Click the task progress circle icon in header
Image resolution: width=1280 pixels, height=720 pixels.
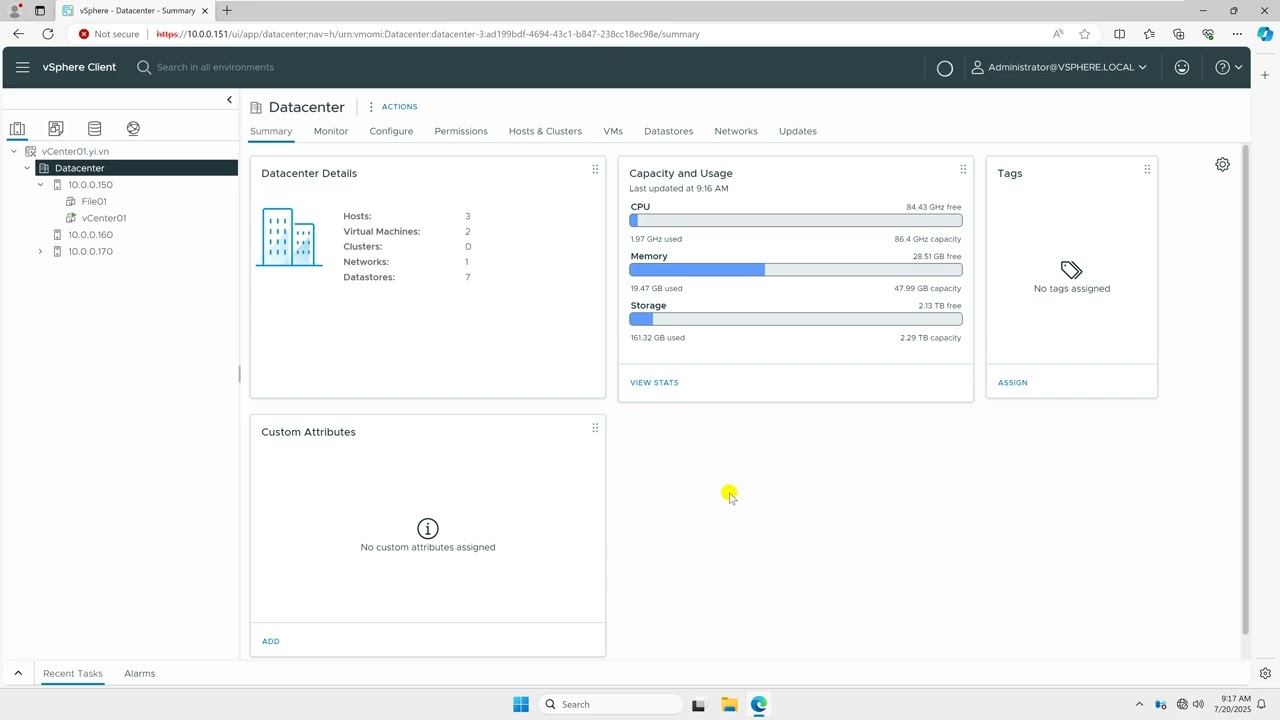tap(944, 68)
